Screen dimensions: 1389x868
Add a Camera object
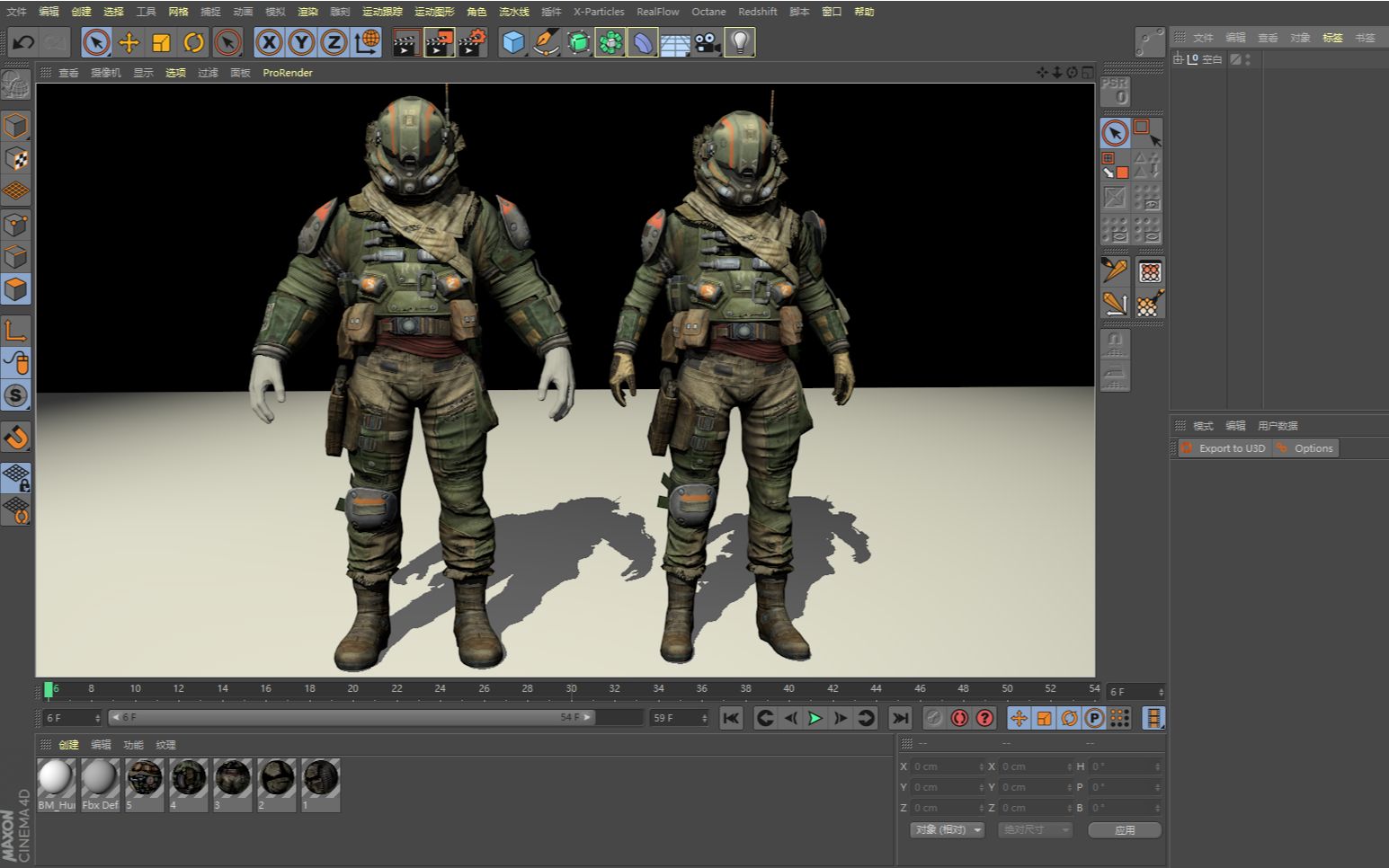coord(708,42)
